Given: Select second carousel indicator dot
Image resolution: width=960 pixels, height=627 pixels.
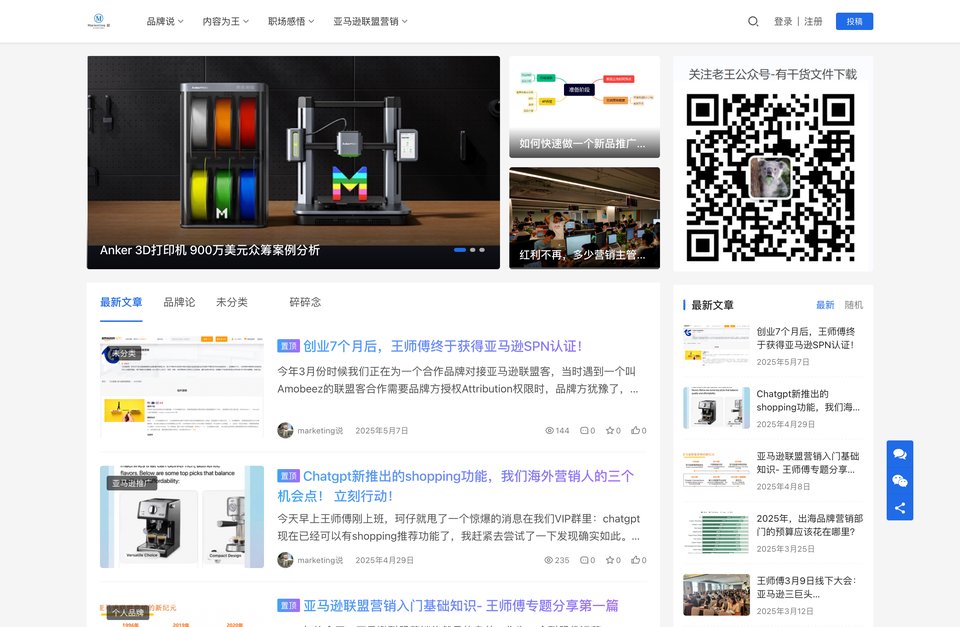Looking at the screenshot, I should pos(473,250).
